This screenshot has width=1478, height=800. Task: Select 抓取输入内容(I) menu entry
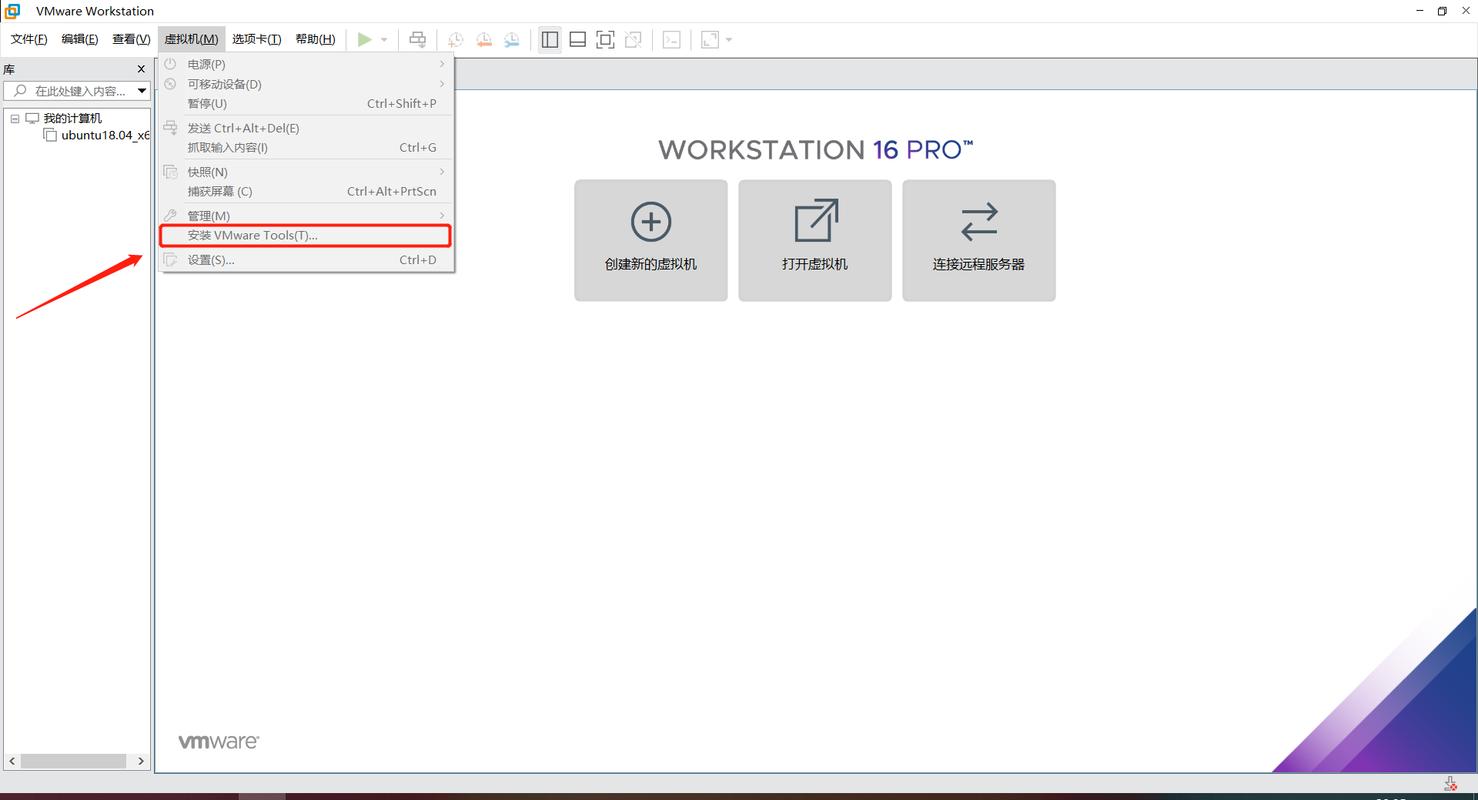[x=305, y=147]
